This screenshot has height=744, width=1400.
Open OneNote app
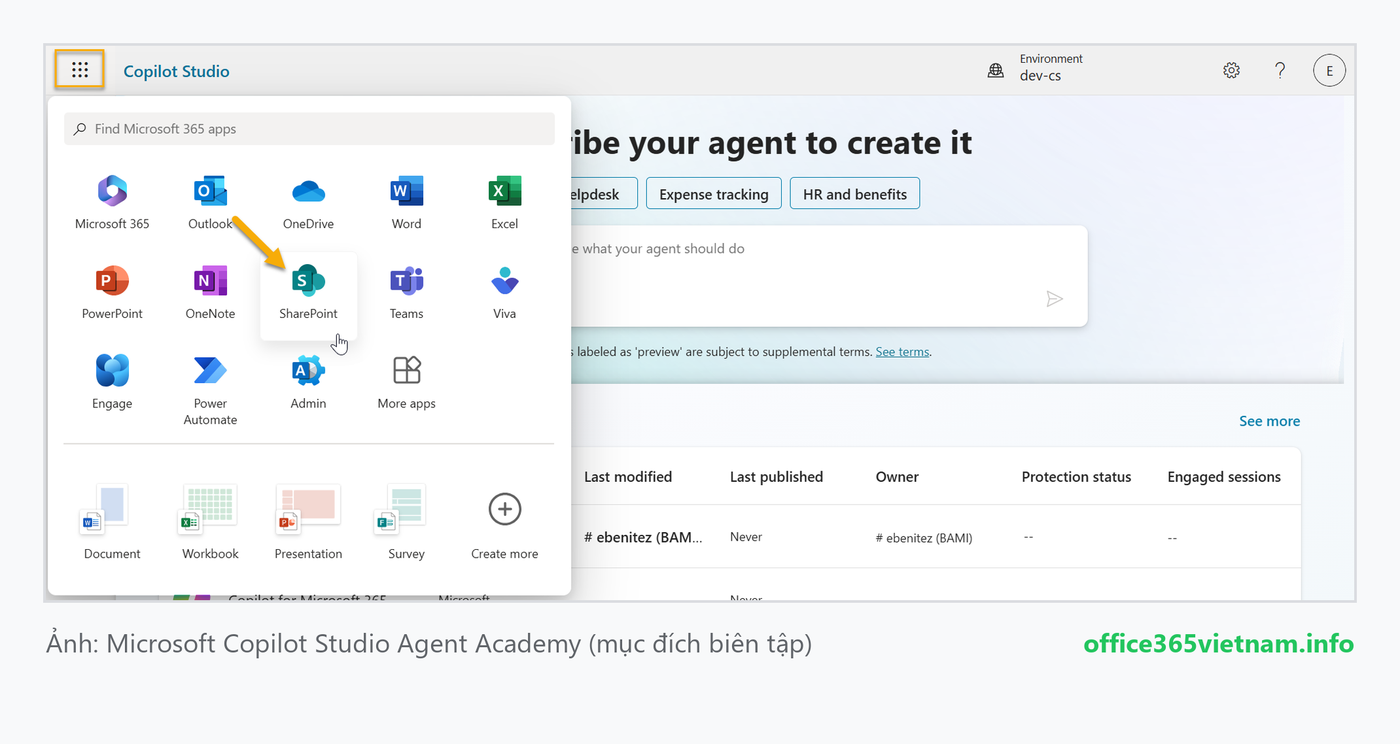pyautogui.click(x=210, y=293)
